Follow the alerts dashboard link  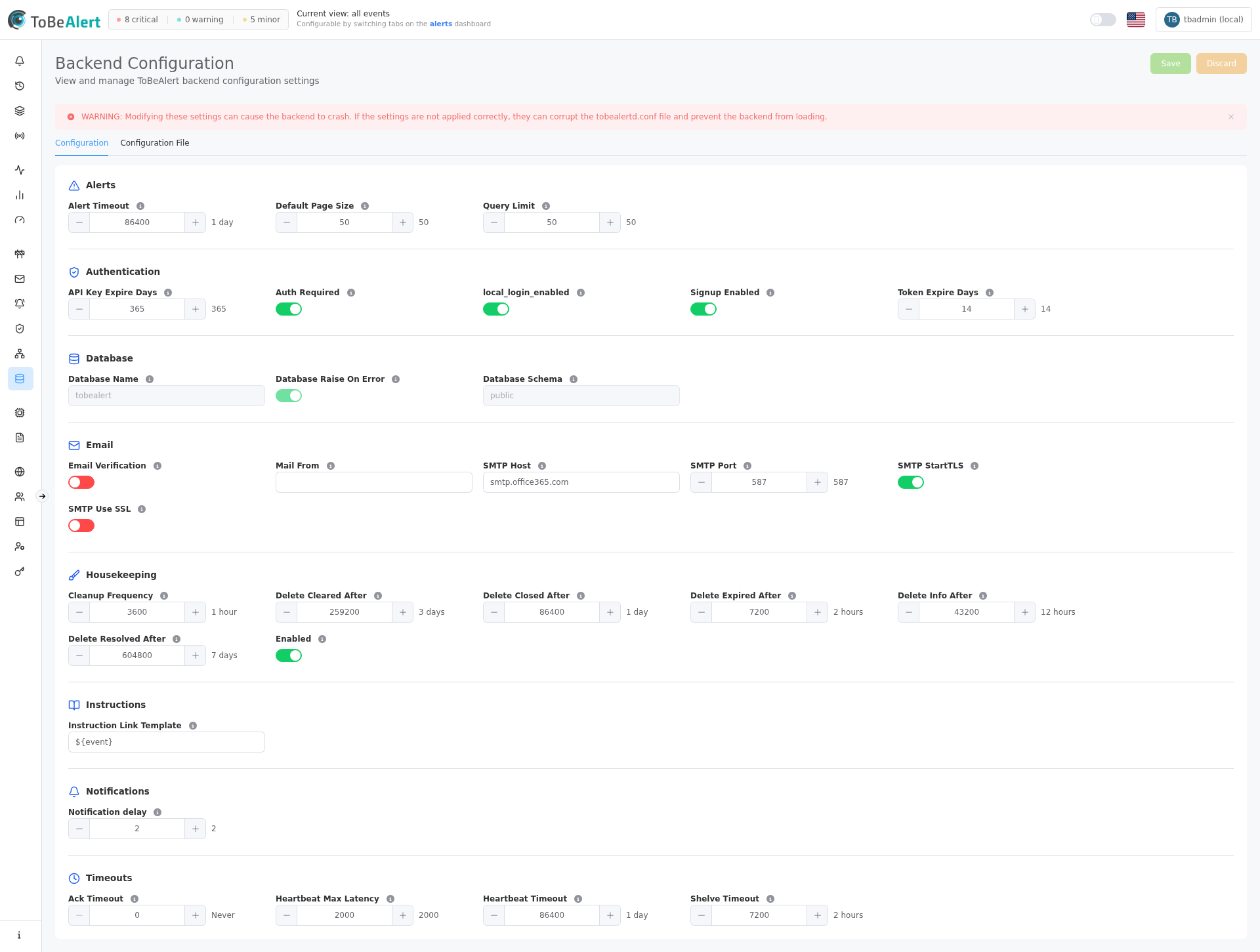(441, 24)
